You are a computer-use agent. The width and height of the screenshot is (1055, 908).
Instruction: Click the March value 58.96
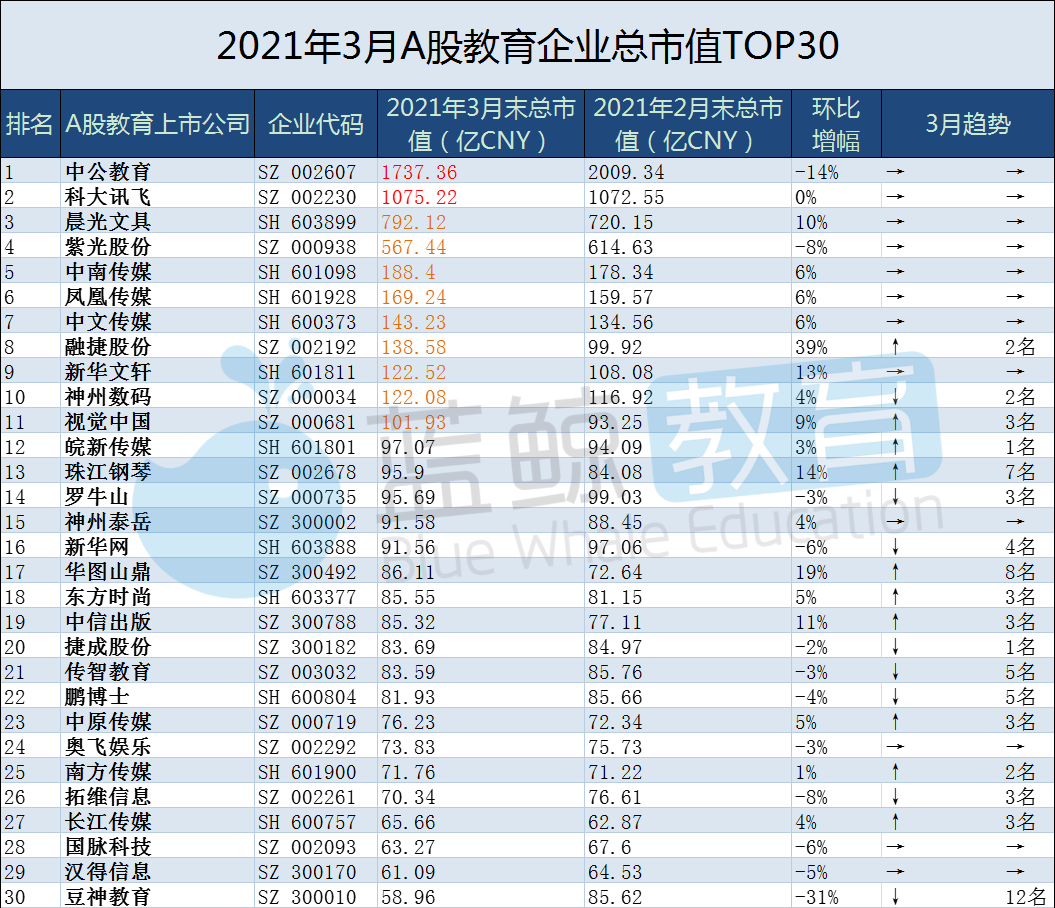pos(408,897)
